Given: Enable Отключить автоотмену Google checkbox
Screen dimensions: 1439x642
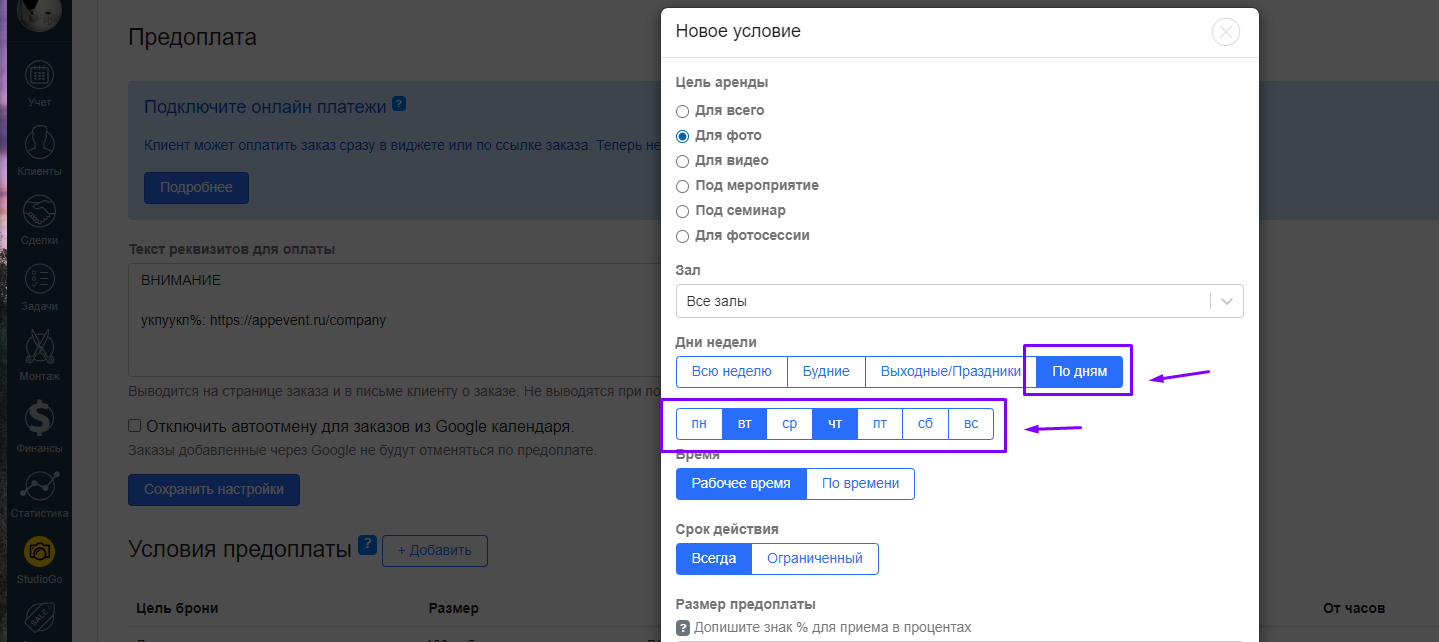Looking at the screenshot, I should pyautogui.click(x=135, y=426).
